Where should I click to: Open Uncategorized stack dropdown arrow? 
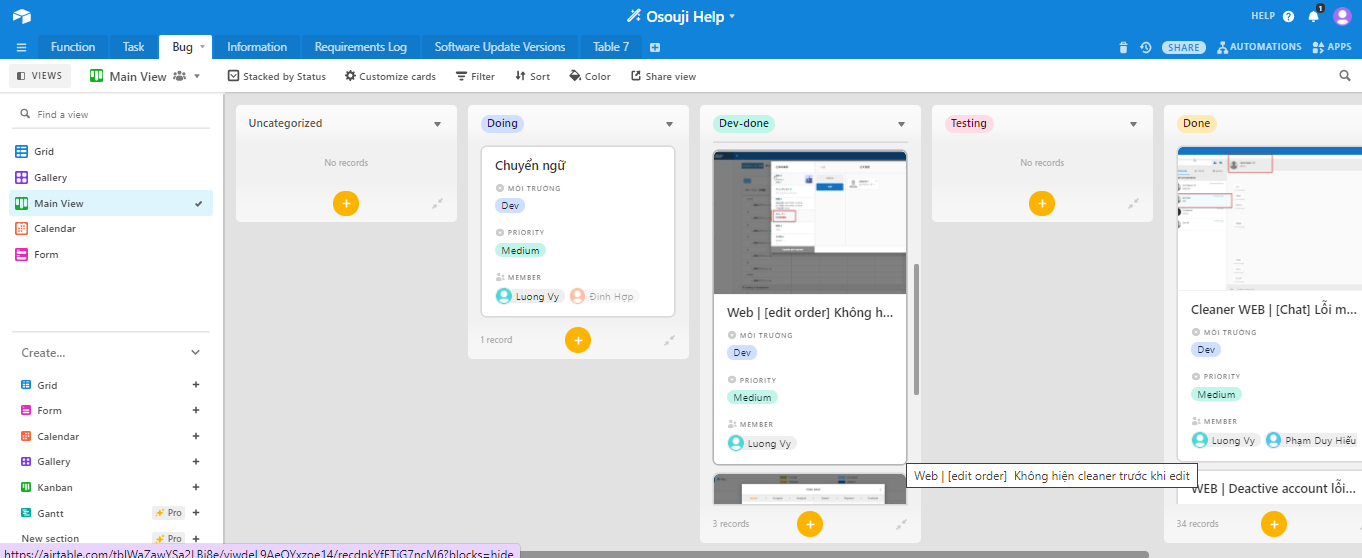(x=437, y=124)
